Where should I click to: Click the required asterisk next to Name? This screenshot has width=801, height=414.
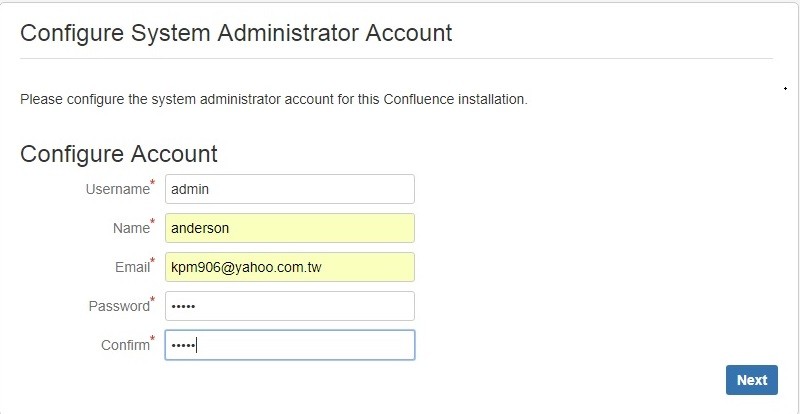[x=153, y=223]
